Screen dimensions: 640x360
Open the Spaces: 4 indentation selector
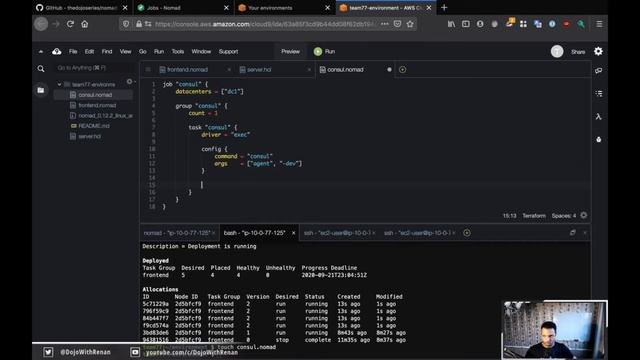564,216
